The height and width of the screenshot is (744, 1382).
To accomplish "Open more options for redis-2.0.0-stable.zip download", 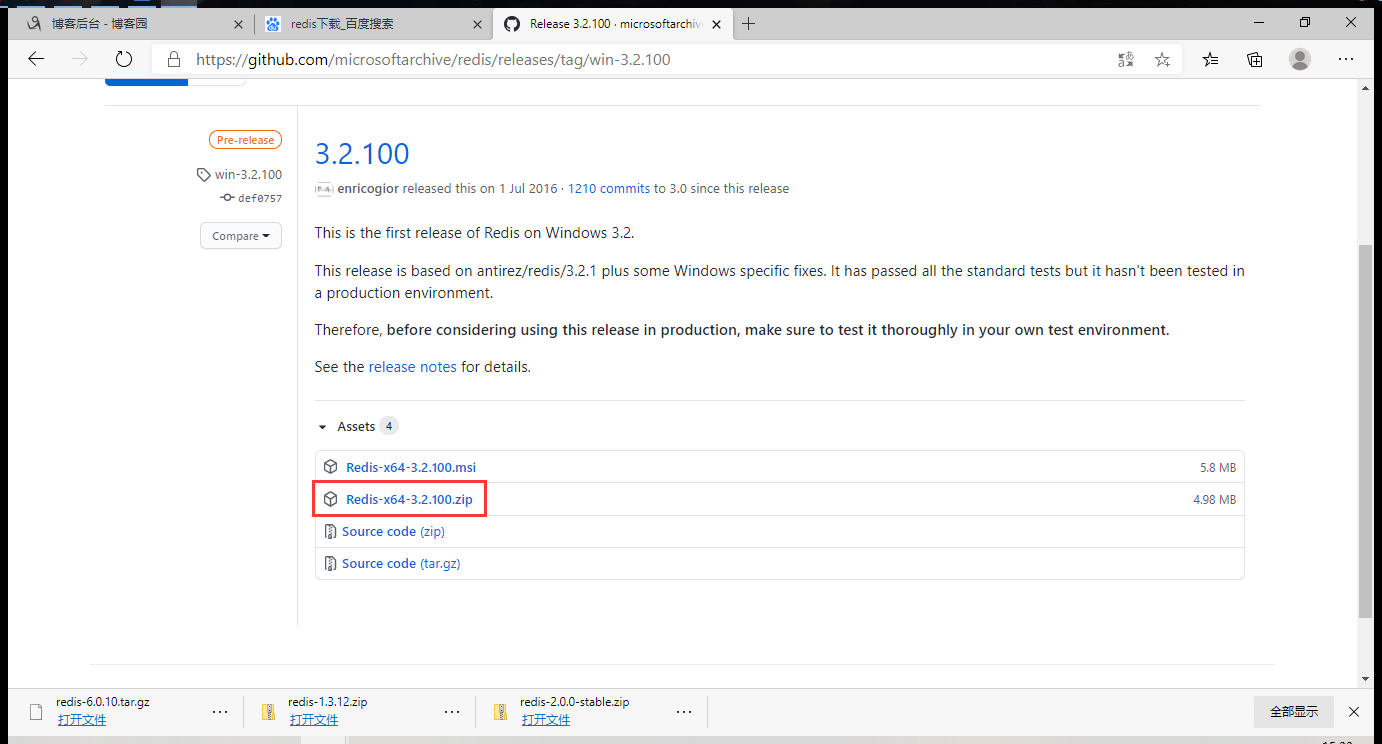I will [x=684, y=712].
